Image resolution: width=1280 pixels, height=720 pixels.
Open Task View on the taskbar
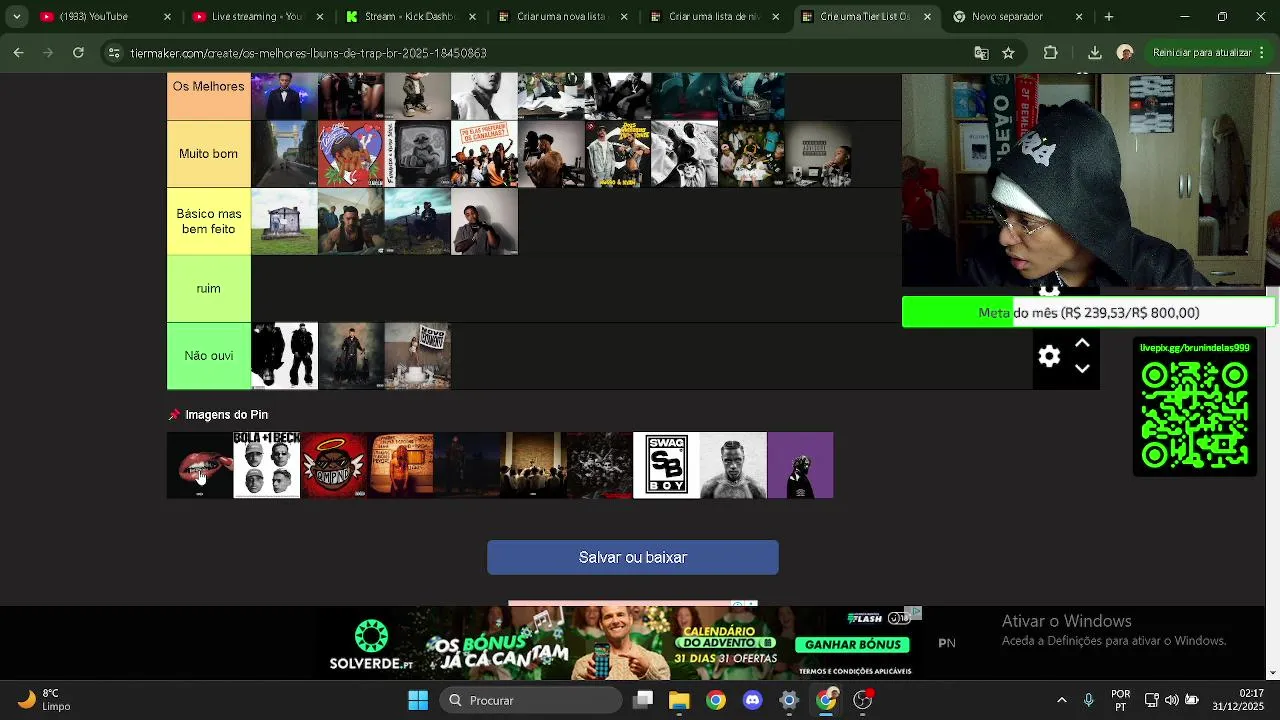[x=642, y=700]
